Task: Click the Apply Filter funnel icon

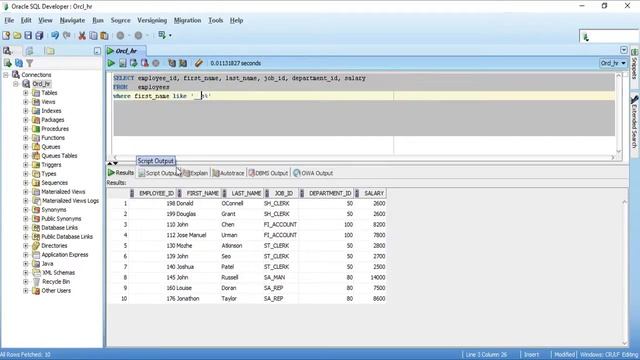Action: click(29, 63)
